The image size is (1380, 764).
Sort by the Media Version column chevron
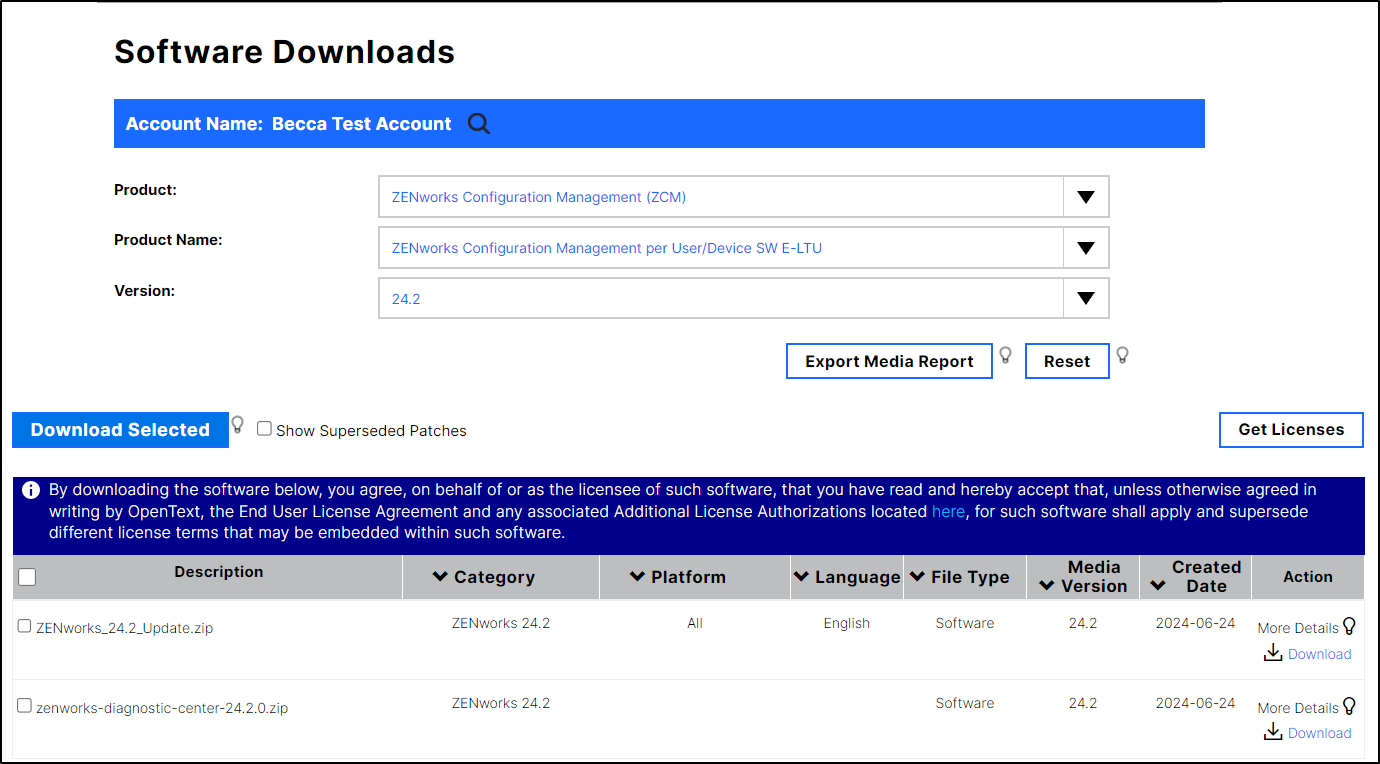coord(1047,586)
